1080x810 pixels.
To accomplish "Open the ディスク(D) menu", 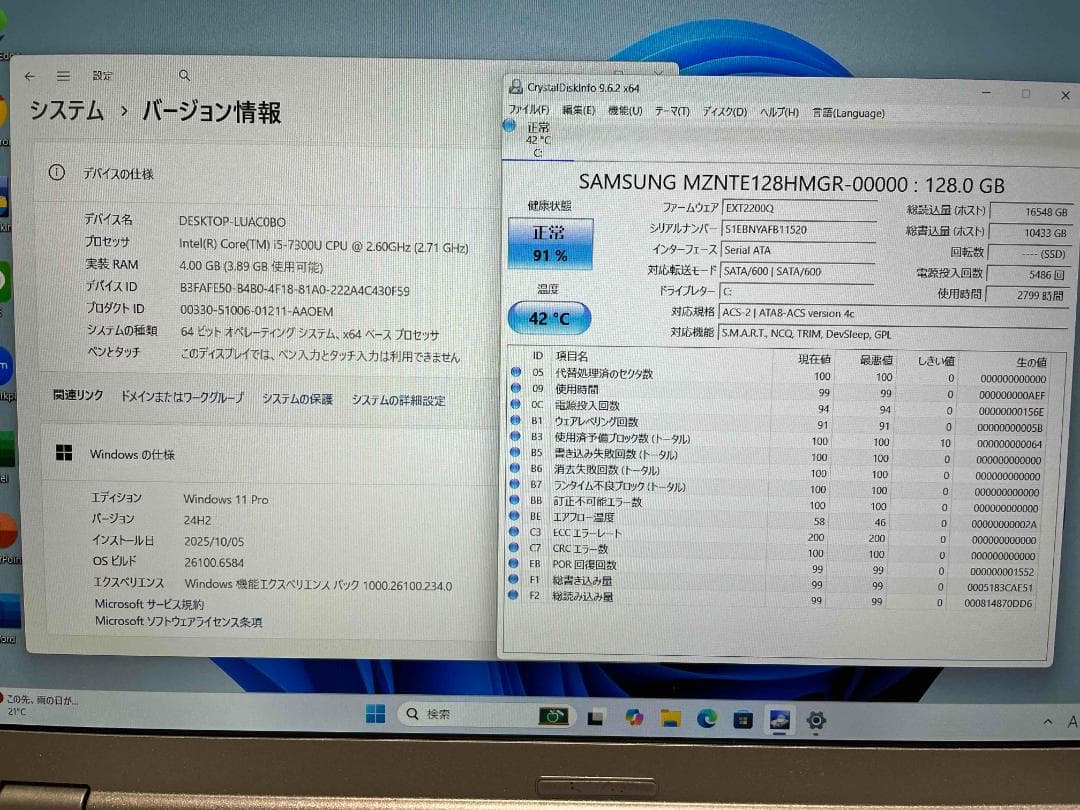I will (724, 112).
